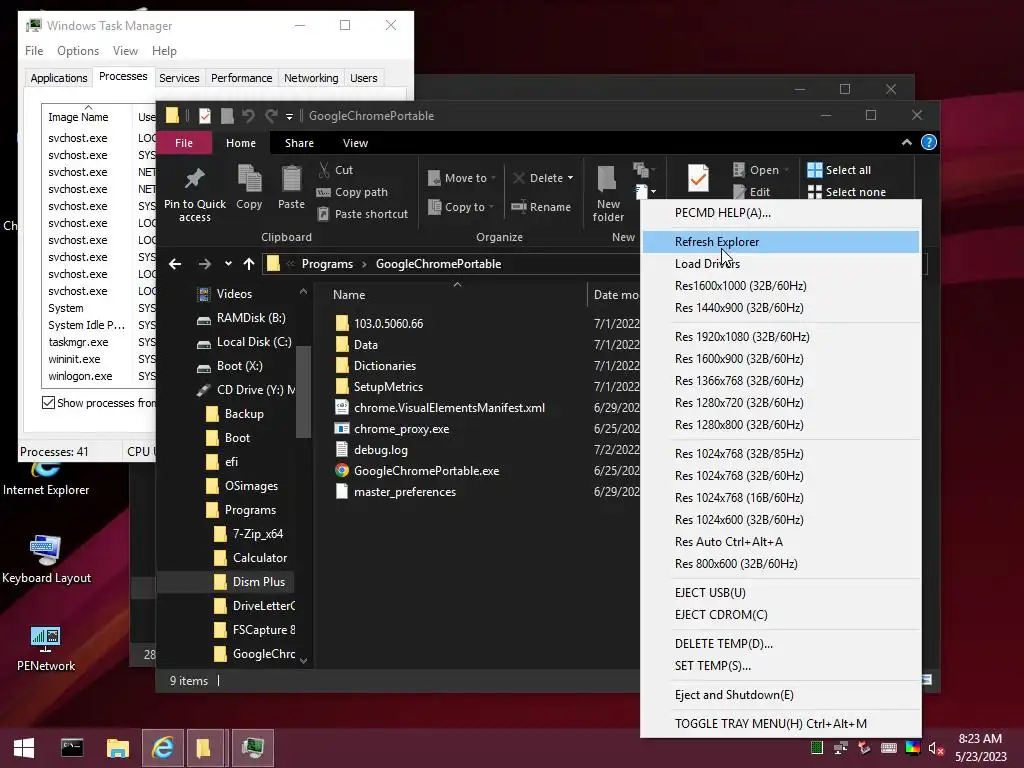Viewport: 1024px width, 768px height.
Task: Choose Load Drivers menu entry
Action: click(x=781, y=264)
